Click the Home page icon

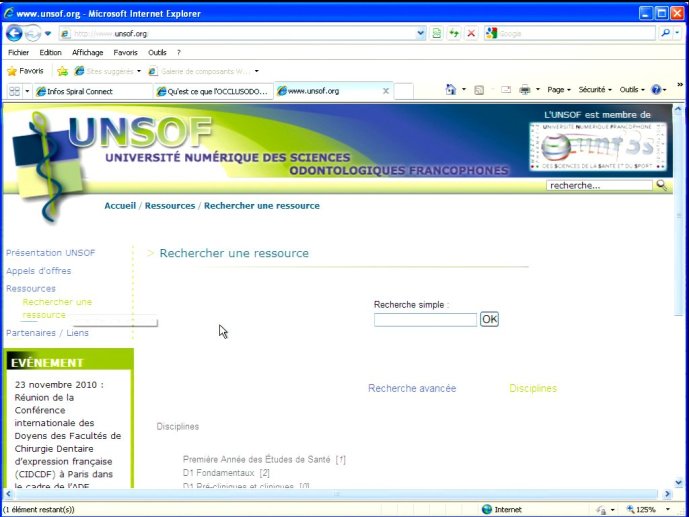pyautogui.click(x=451, y=90)
